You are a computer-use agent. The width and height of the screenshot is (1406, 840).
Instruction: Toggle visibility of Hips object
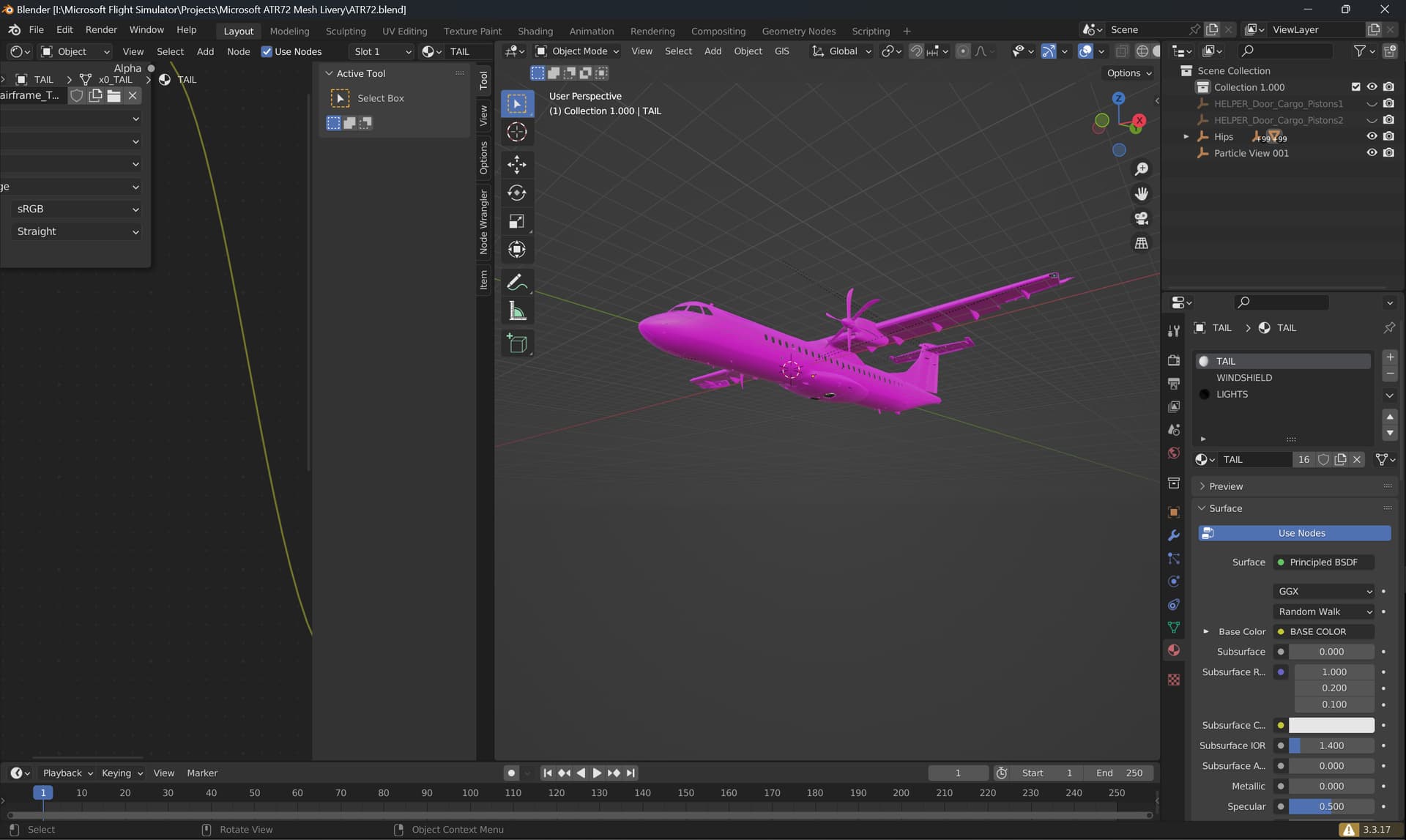[x=1372, y=136]
